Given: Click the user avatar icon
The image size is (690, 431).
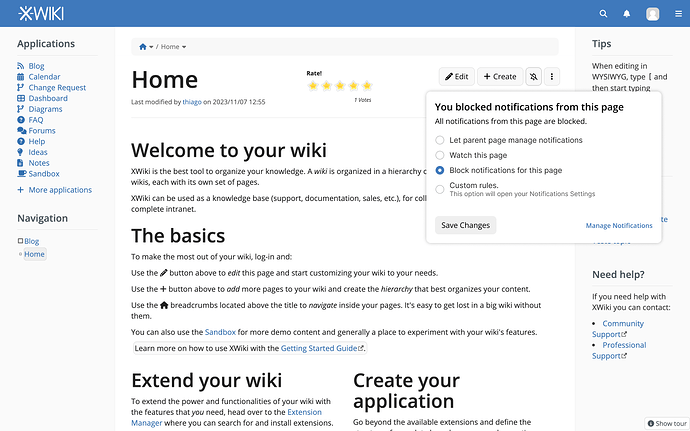Looking at the screenshot, I should click(653, 14).
